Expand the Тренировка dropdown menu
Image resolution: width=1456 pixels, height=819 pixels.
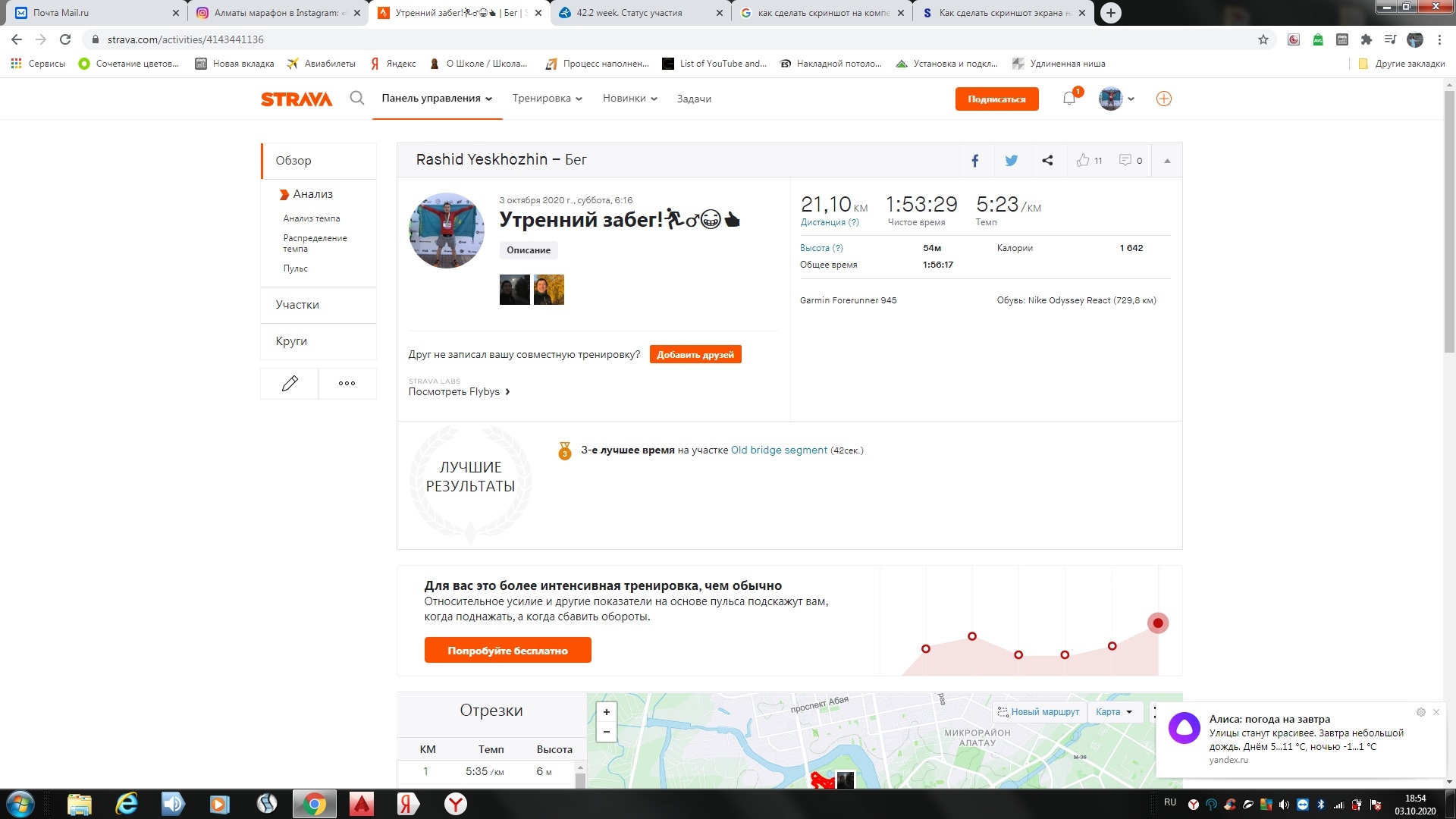pos(547,99)
